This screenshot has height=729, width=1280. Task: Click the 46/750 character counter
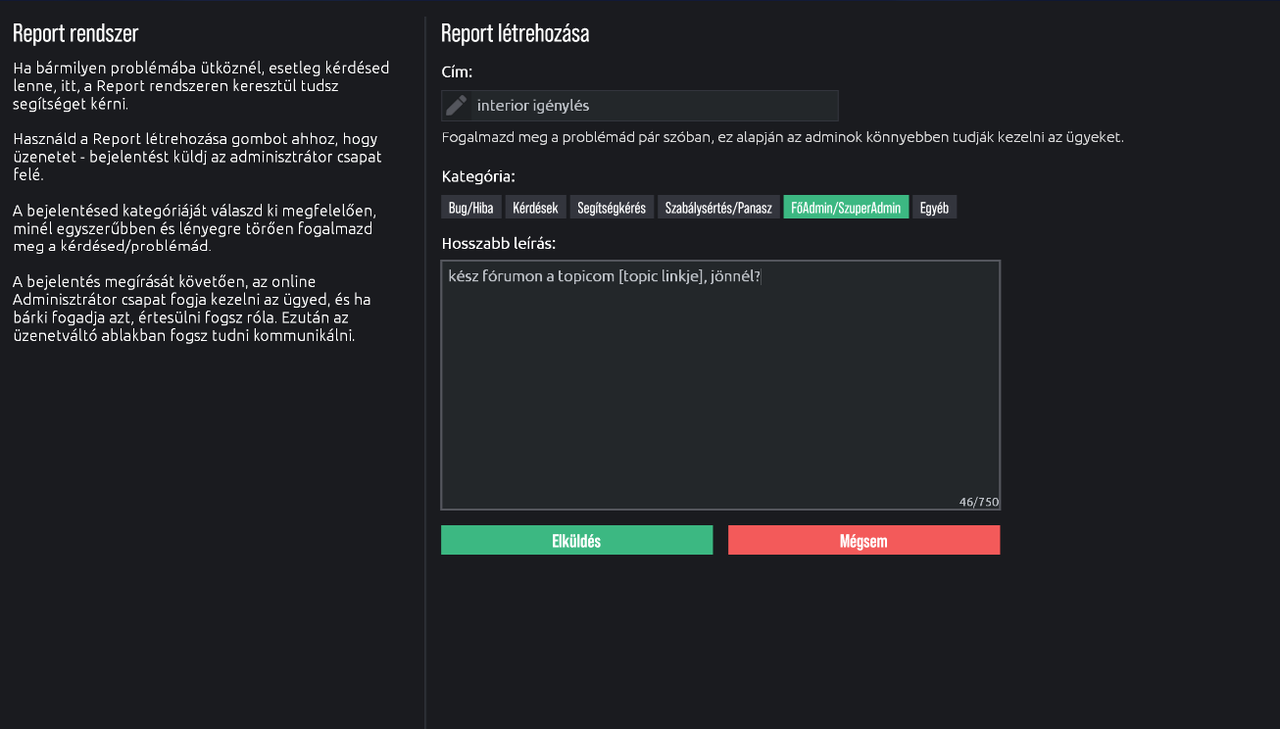978,502
